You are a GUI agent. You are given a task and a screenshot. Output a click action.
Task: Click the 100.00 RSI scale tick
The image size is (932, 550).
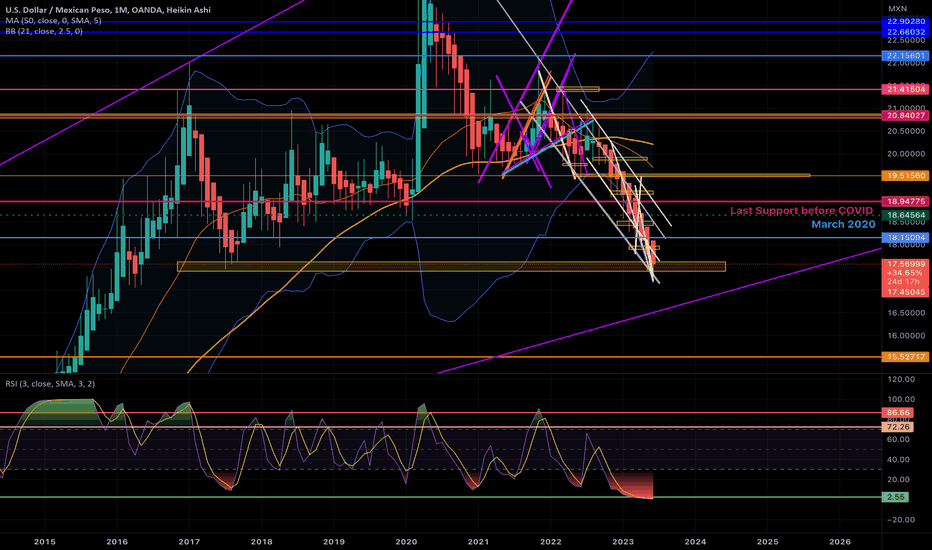900,399
